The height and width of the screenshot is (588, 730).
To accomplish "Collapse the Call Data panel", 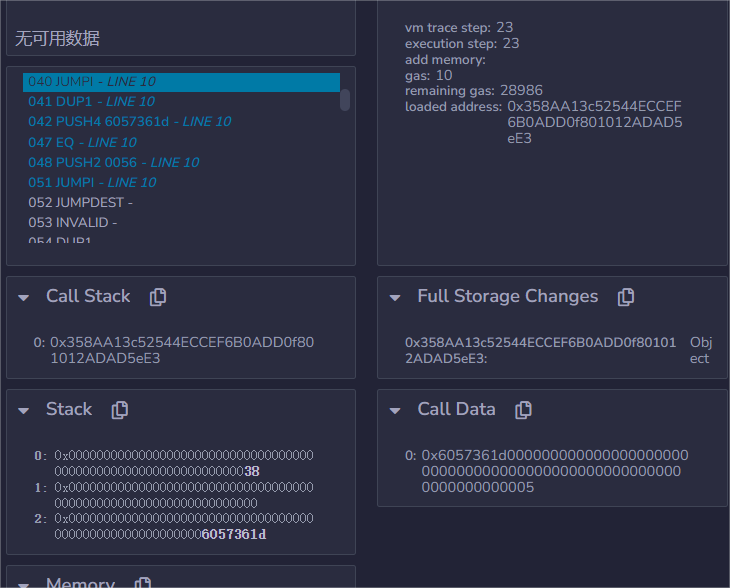I will [395, 410].
